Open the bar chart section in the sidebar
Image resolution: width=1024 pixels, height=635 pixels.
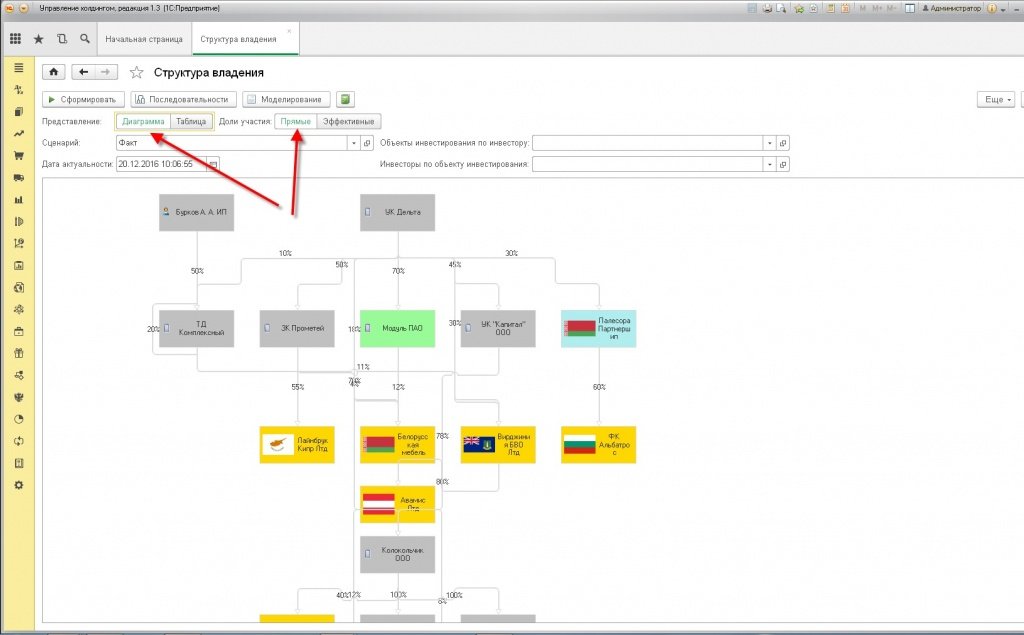click(18, 200)
